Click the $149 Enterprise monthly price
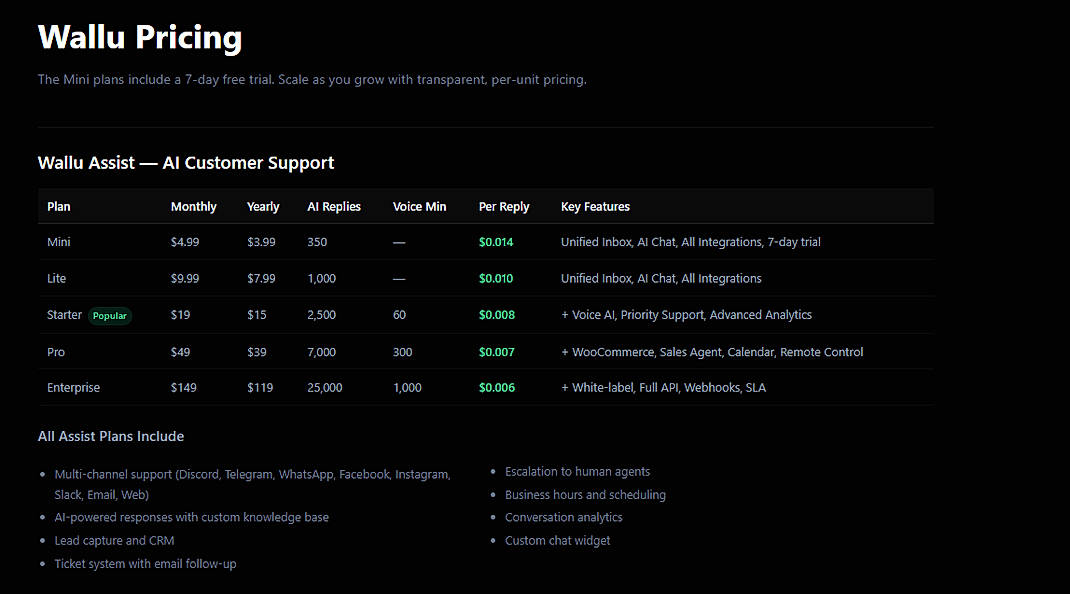This screenshot has height=594, width=1070. 184,387
